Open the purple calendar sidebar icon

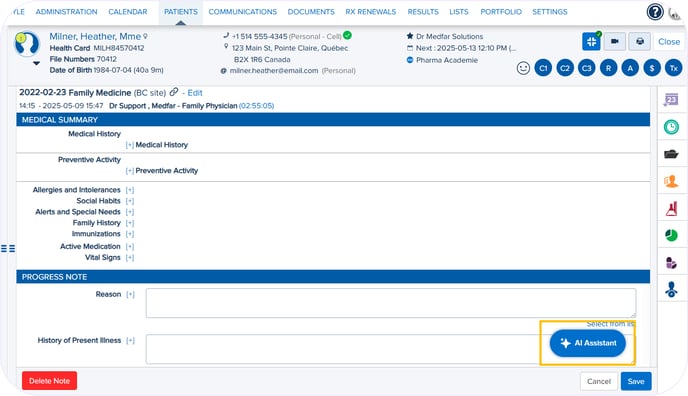coord(671,100)
